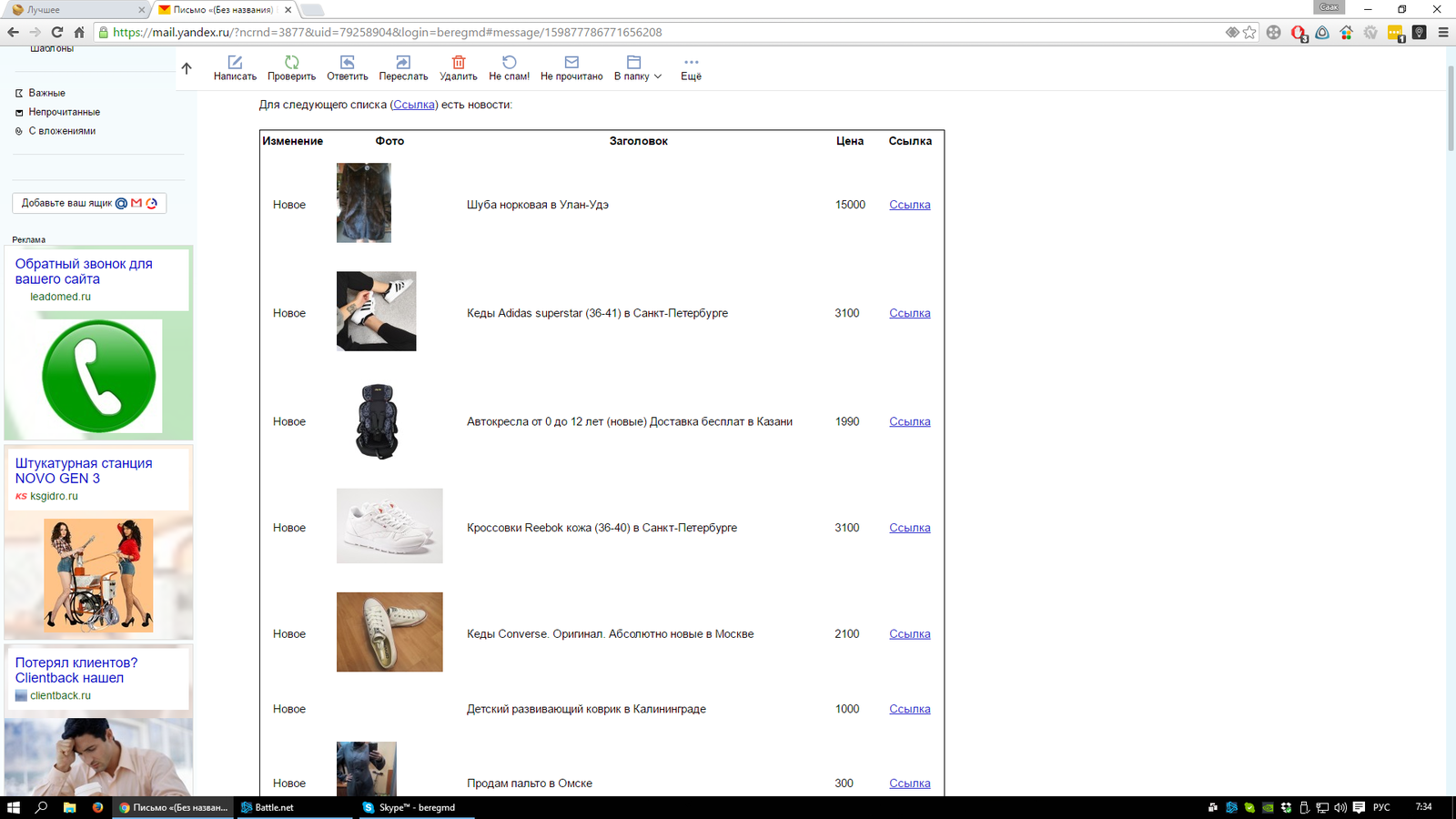
Task: Open the Ещё more actions menu
Action: 692,68
